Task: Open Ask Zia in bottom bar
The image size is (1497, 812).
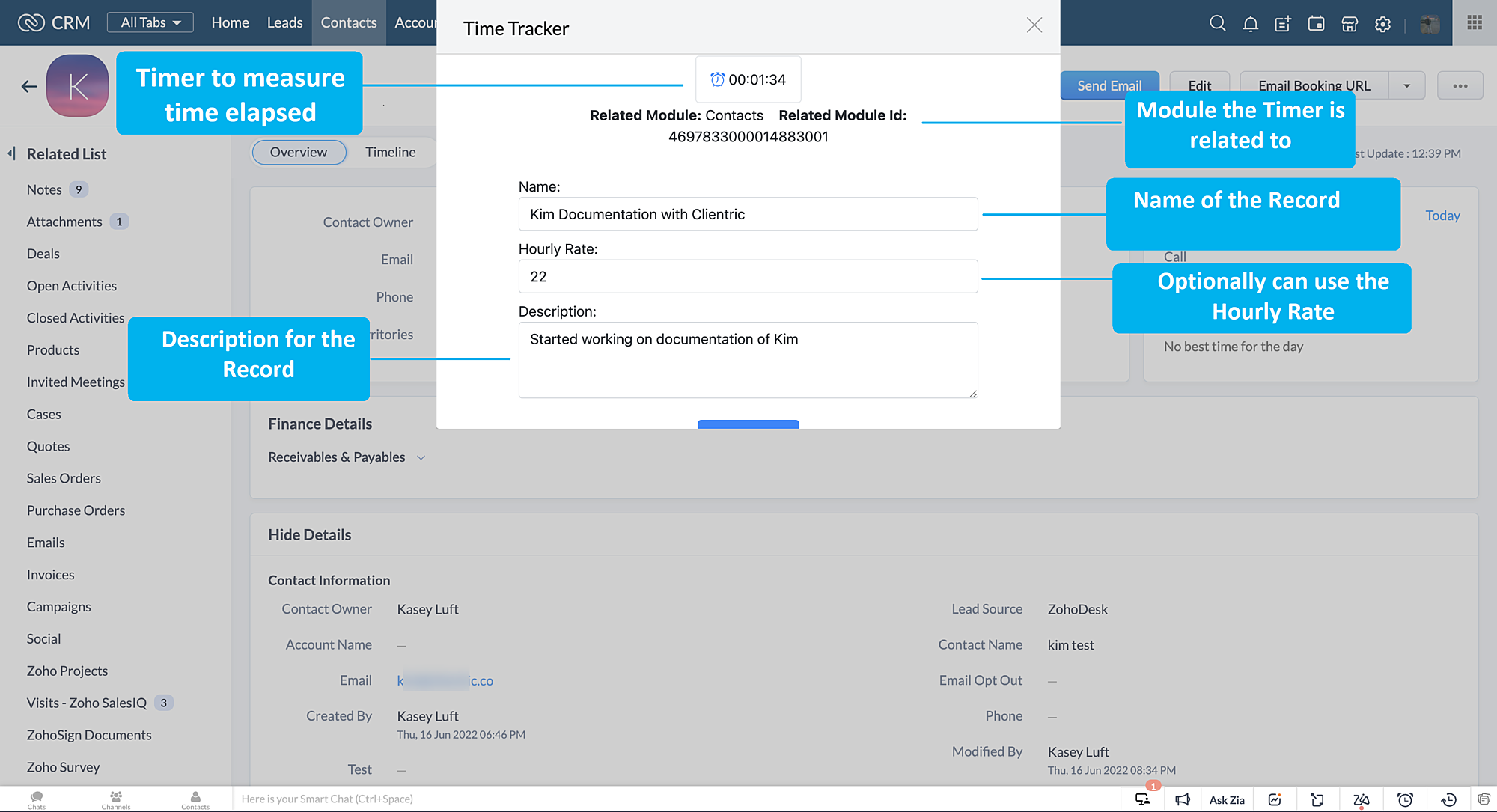Action: (1227, 799)
